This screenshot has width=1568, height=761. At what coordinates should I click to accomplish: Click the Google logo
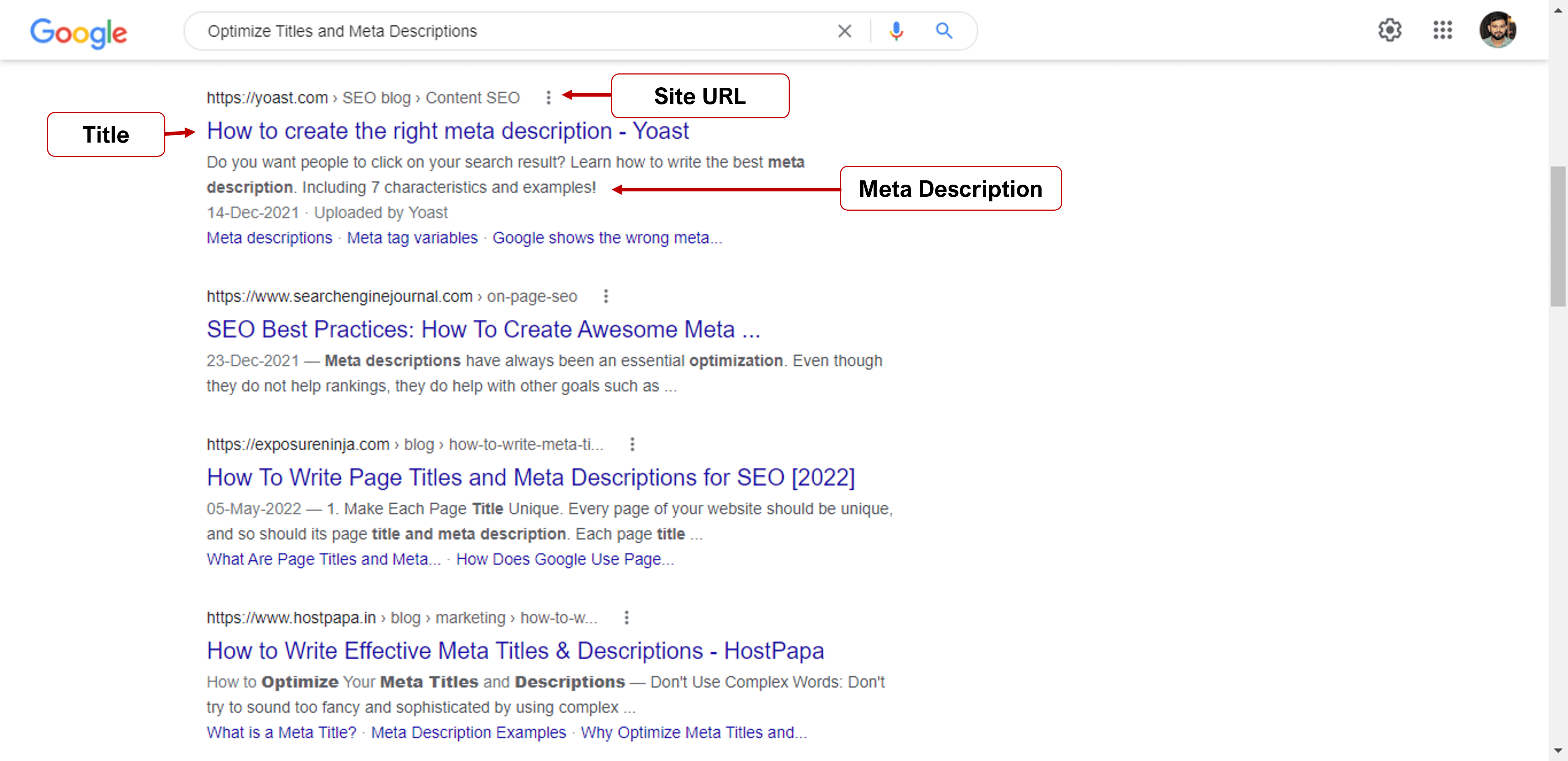click(x=78, y=33)
